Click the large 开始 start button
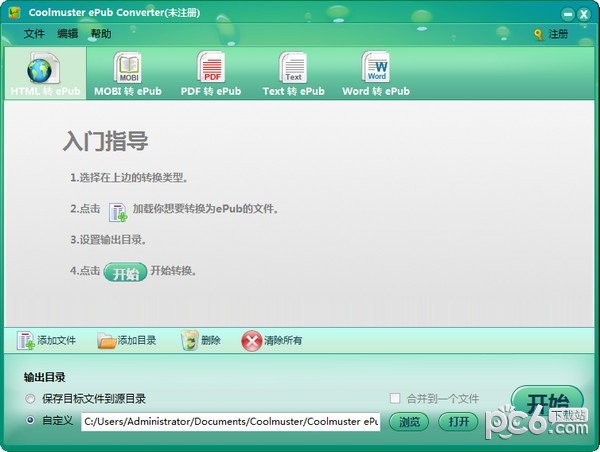Image resolution: width=600 pixels, height=452 pixels. coord(547,403)
